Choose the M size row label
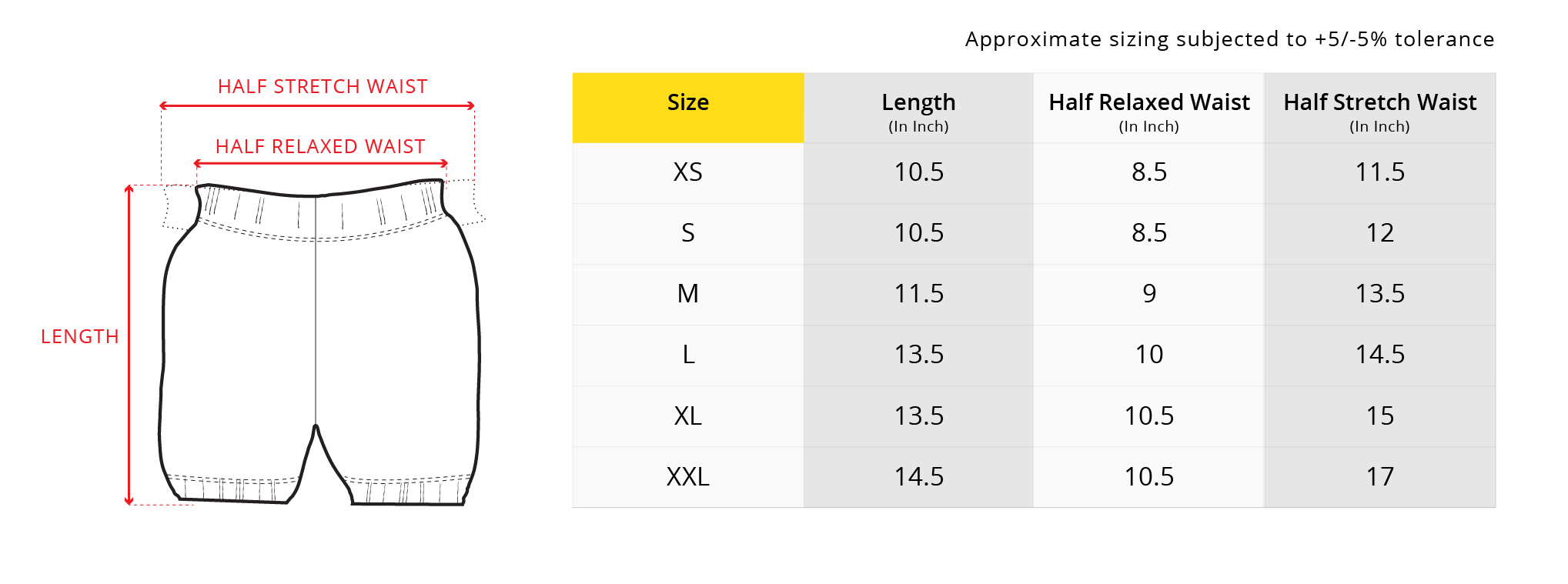1568x584 pixels. click(x=687, y=294)
